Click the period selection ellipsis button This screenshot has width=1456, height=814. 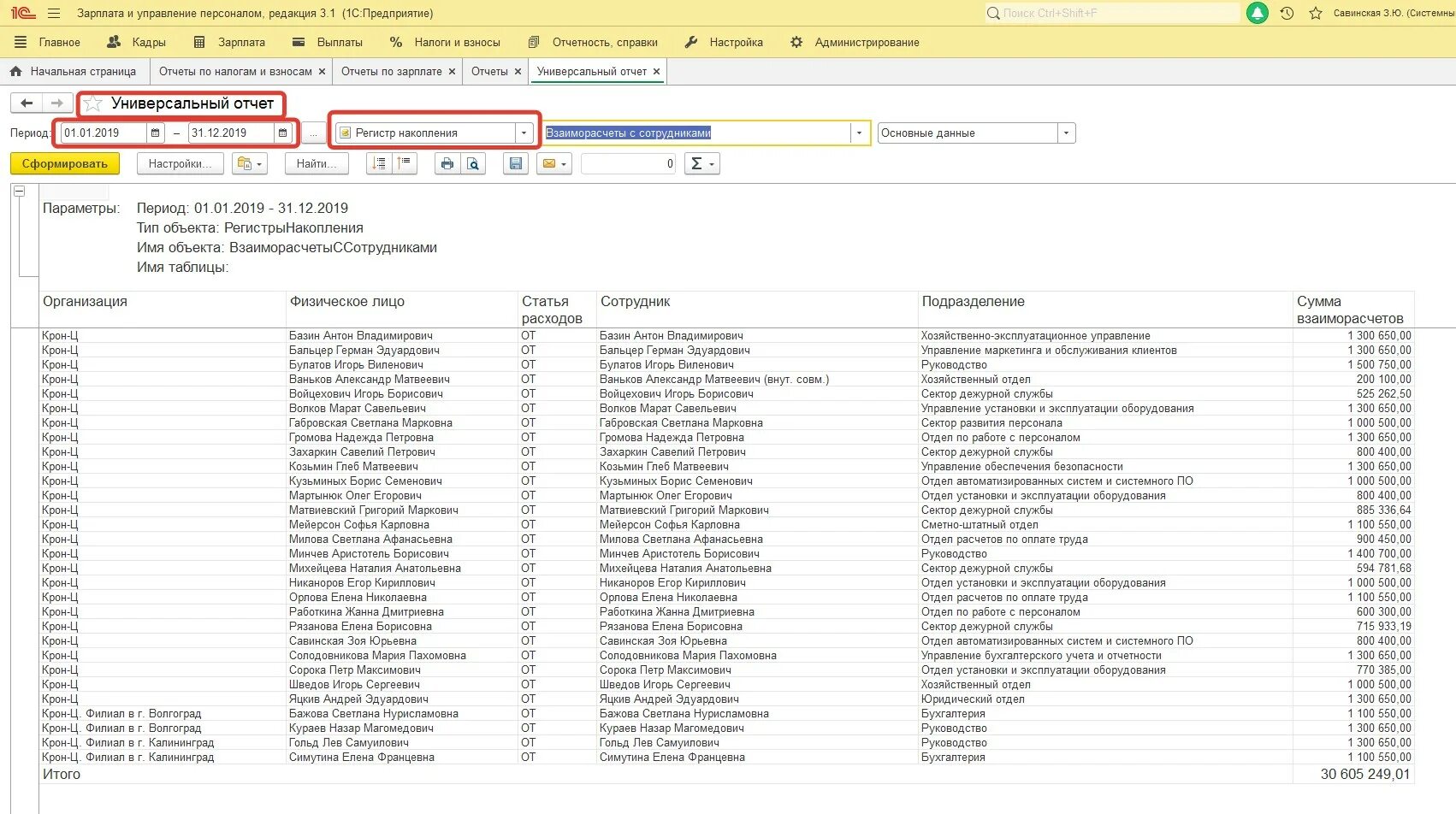pos(314,133)
